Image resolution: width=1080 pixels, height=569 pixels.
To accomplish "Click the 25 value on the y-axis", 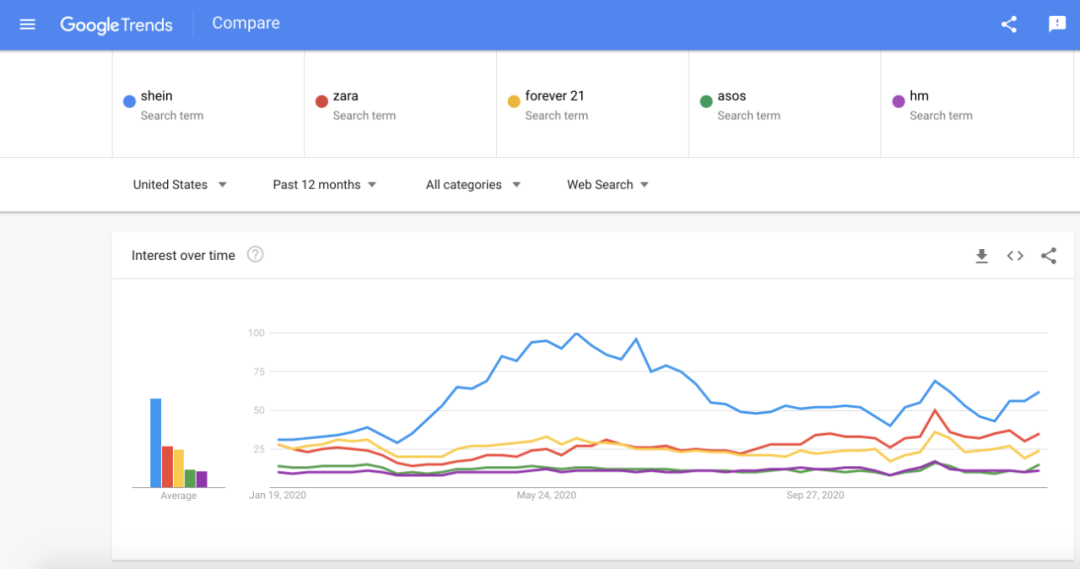I will pos(259,449).
